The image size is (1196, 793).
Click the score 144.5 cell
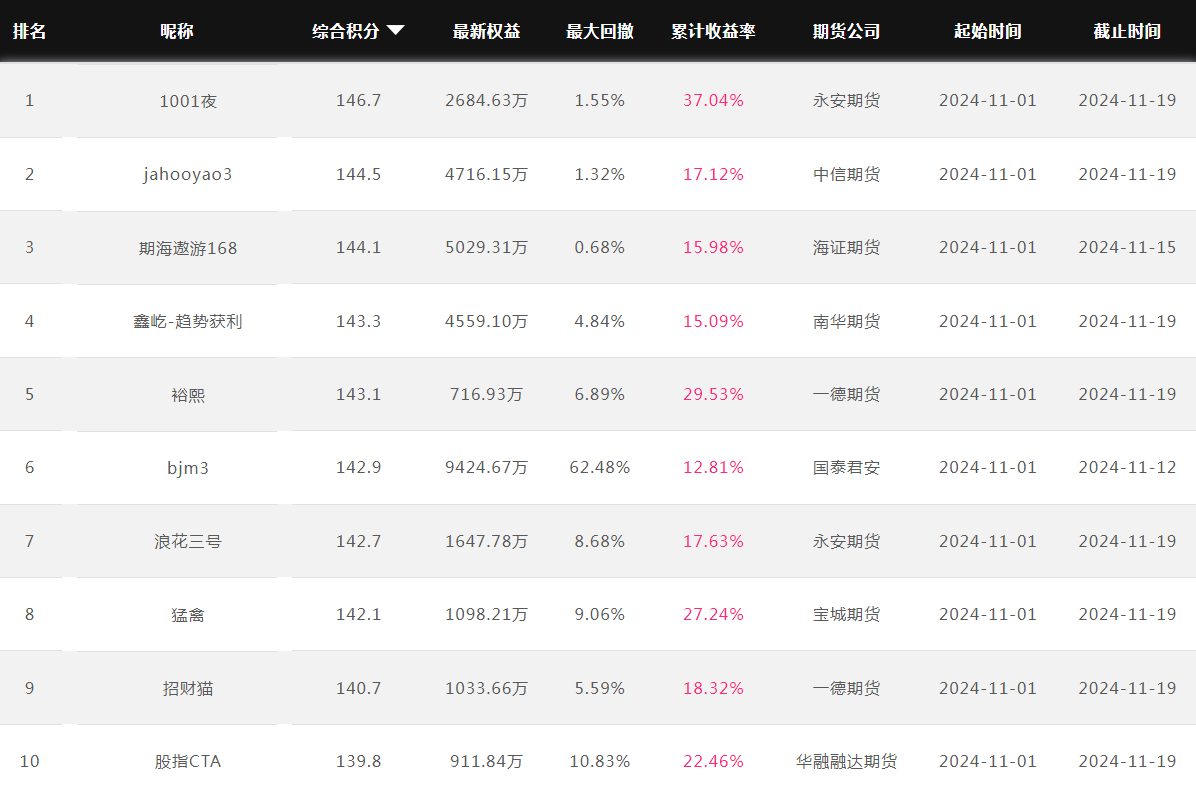tap(358, 175)
